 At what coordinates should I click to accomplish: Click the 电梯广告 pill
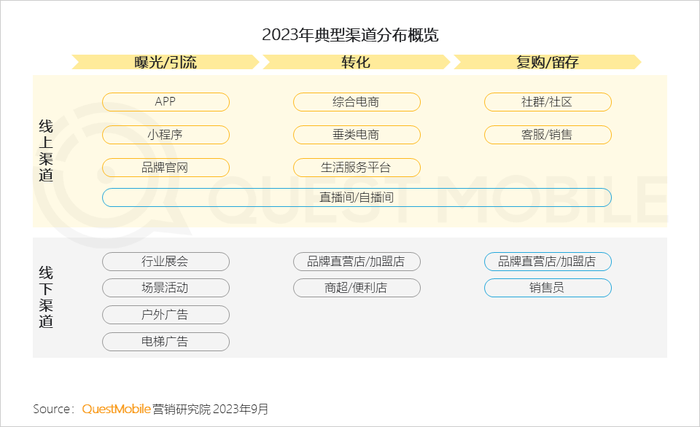tap(166, 342)
